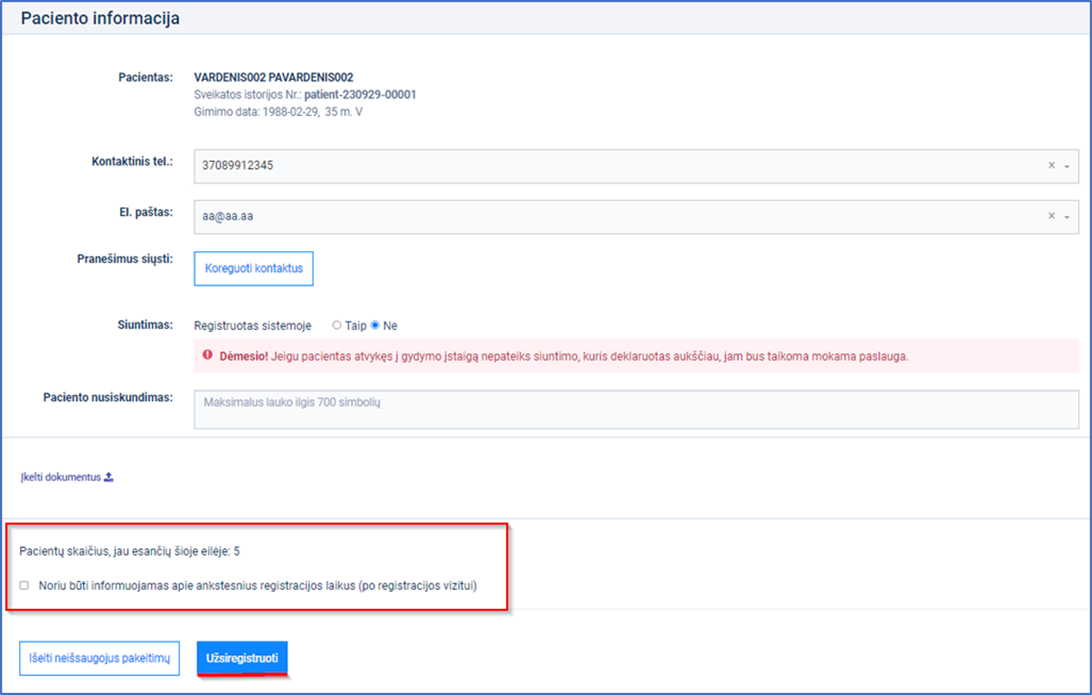Click the warning icon in Dėmesio alert

[208, 355]
